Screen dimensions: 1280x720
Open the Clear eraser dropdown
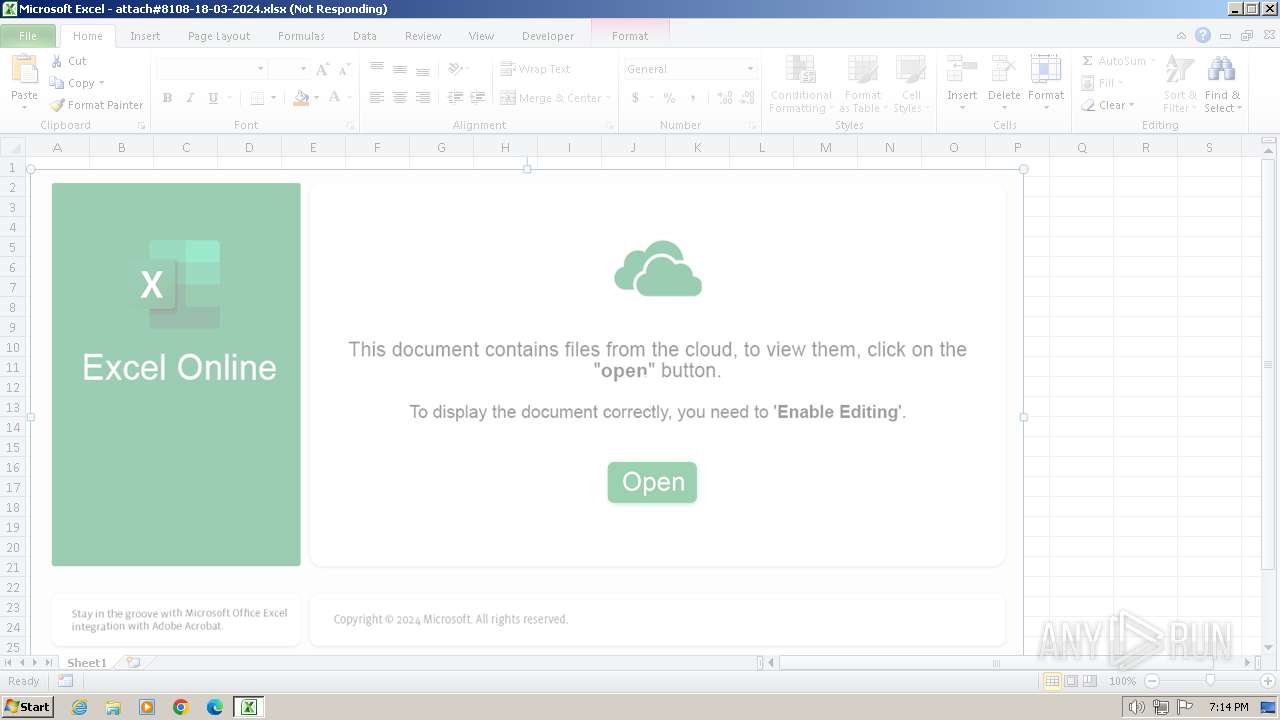pos(1108,105)
